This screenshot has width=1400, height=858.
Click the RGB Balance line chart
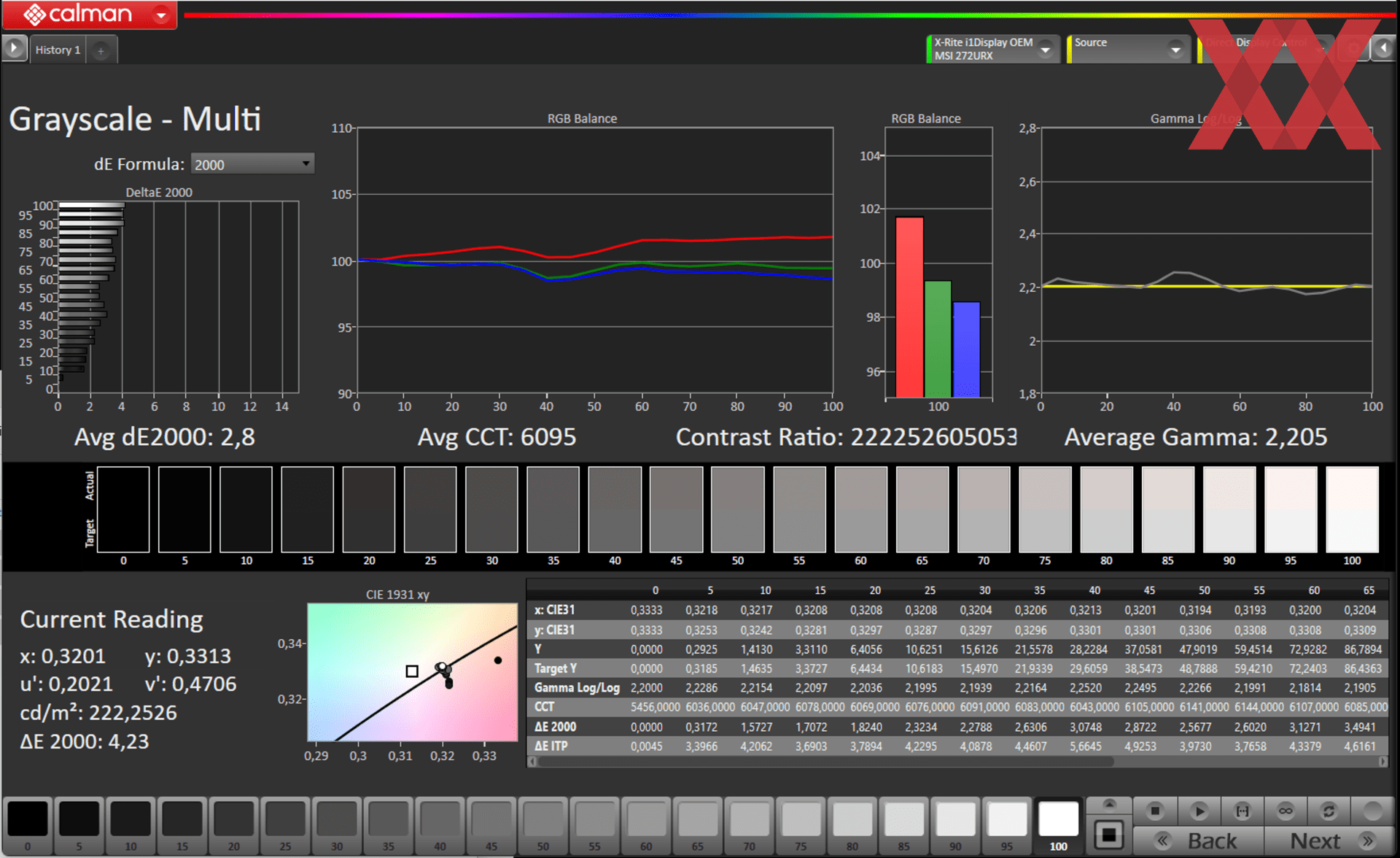point(595,260)
